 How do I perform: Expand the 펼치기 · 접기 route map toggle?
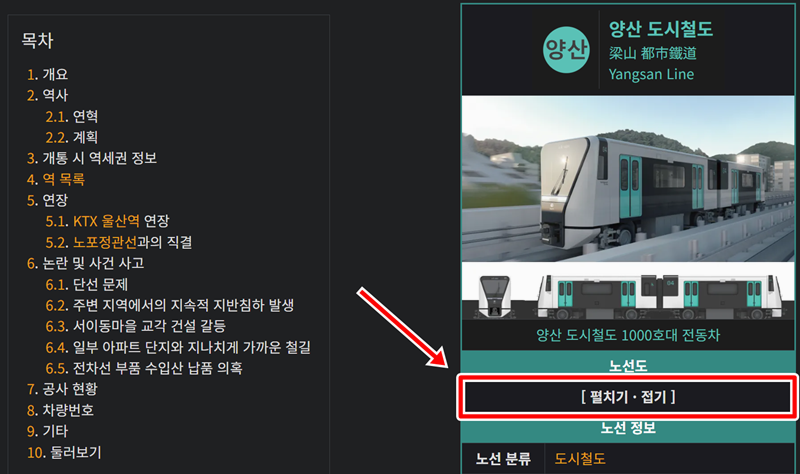[628, 396]
